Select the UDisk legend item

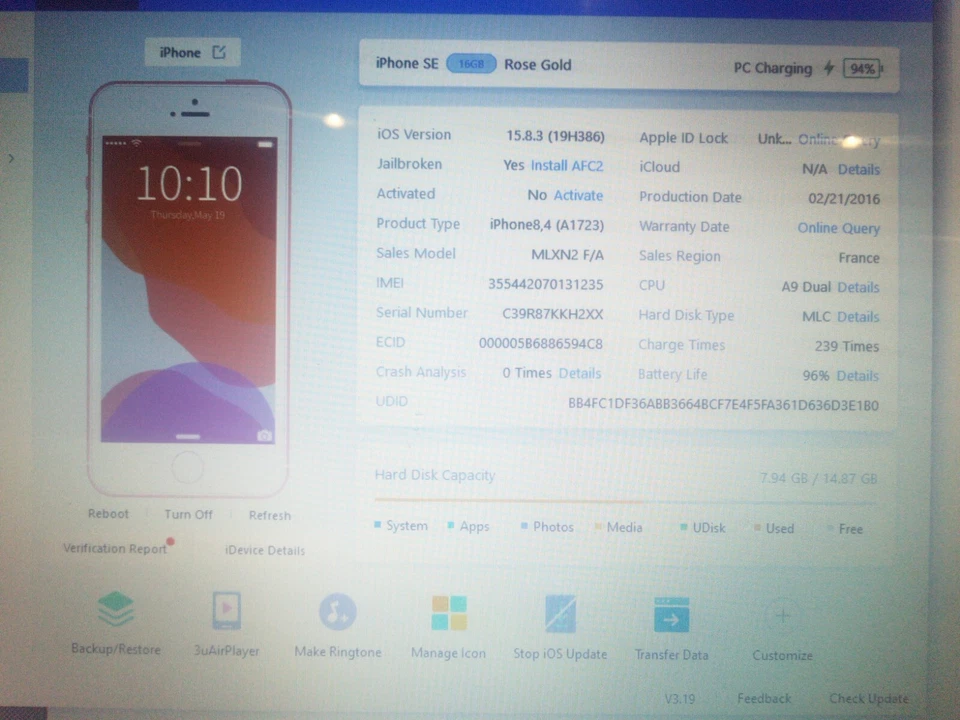click(x=703, y=528)
